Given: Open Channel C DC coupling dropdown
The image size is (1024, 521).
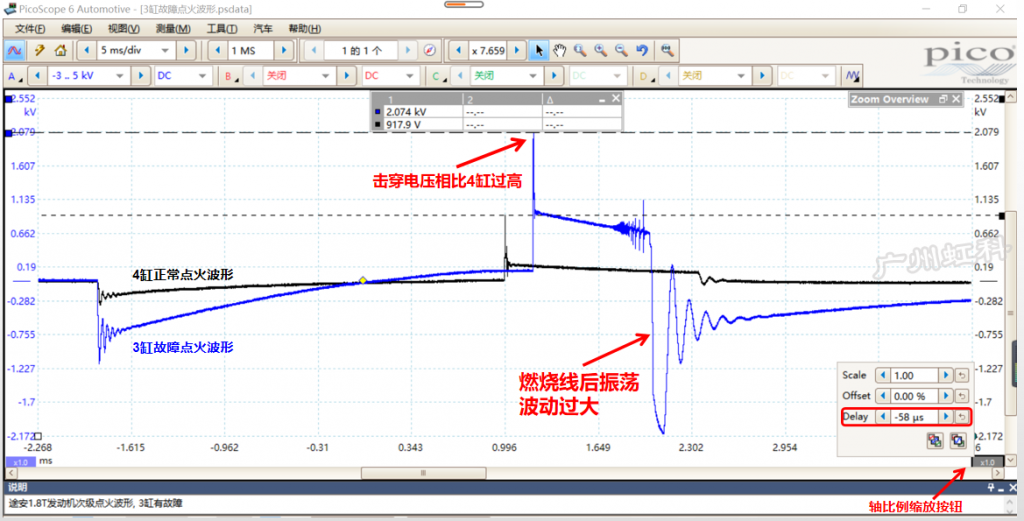Looking at the screenshot, I should pos(617,76).
